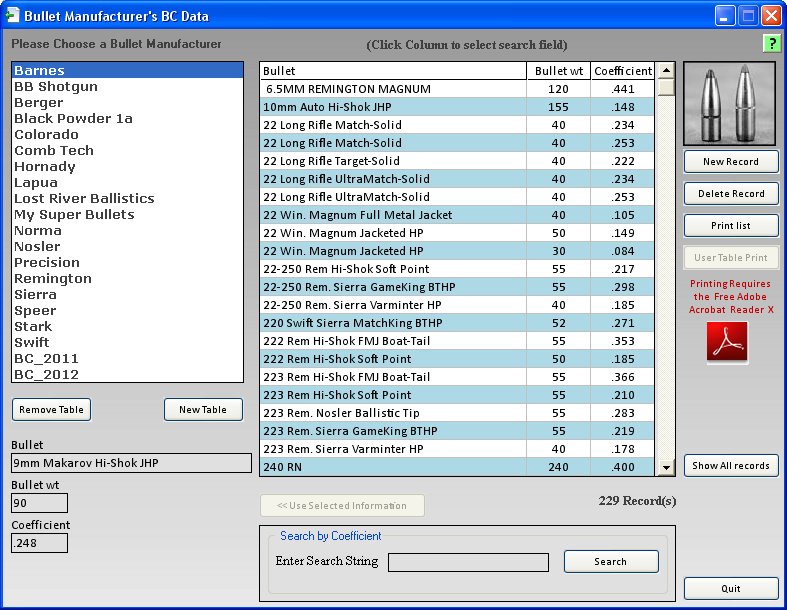Screen dimensions: 787x610
Task: Click scrollbar down arrow in bullet table
Action: [x=666, y=467]
